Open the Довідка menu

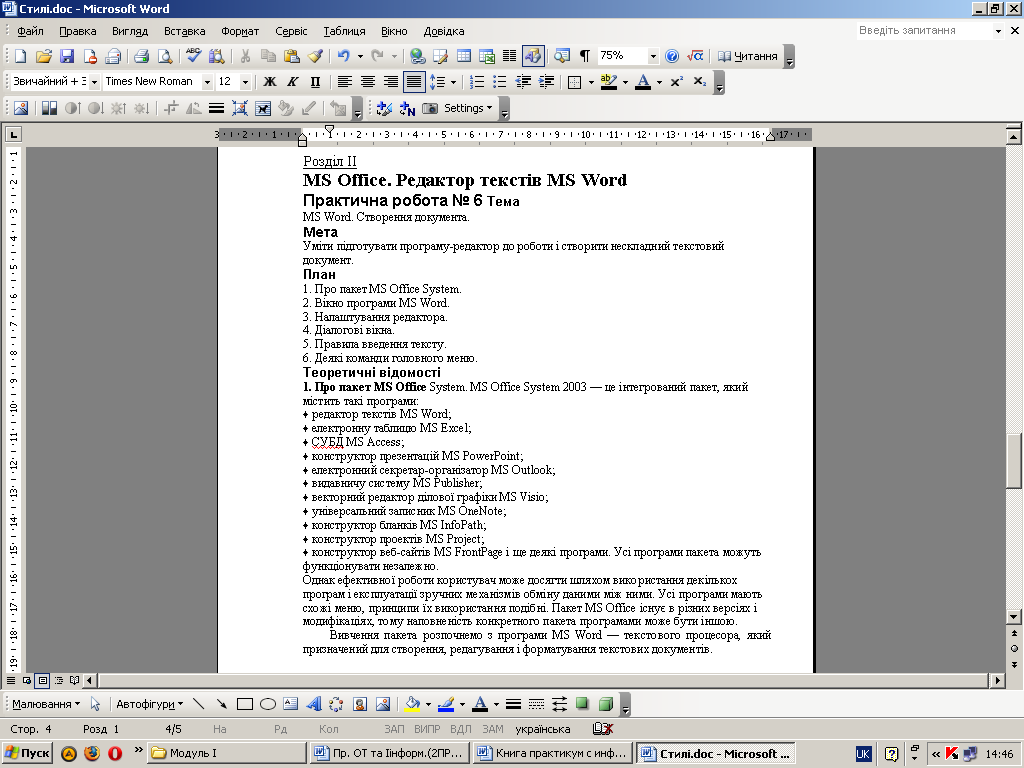(x=444, y=31)
